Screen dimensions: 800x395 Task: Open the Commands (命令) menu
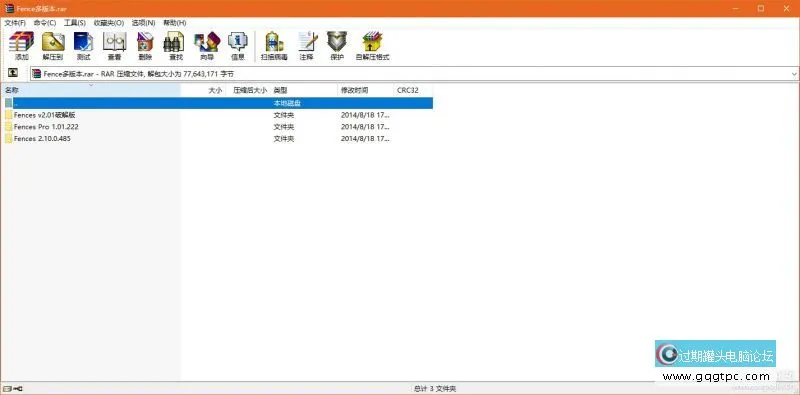coord(45,23)
